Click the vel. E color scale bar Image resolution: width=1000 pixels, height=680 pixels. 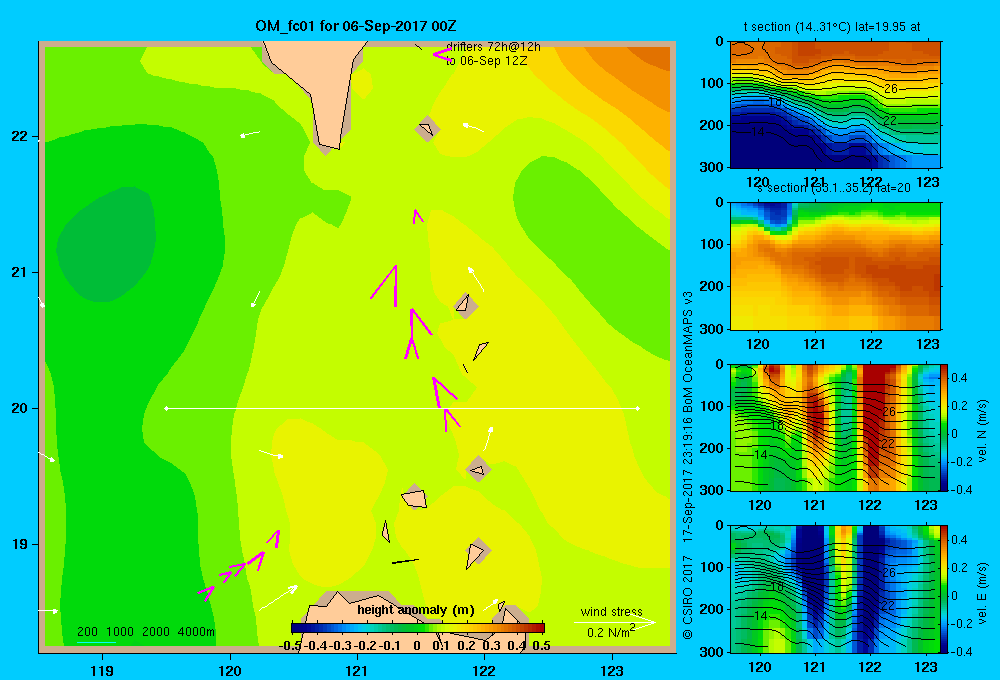pyautogui.click(x=944, y=589)
